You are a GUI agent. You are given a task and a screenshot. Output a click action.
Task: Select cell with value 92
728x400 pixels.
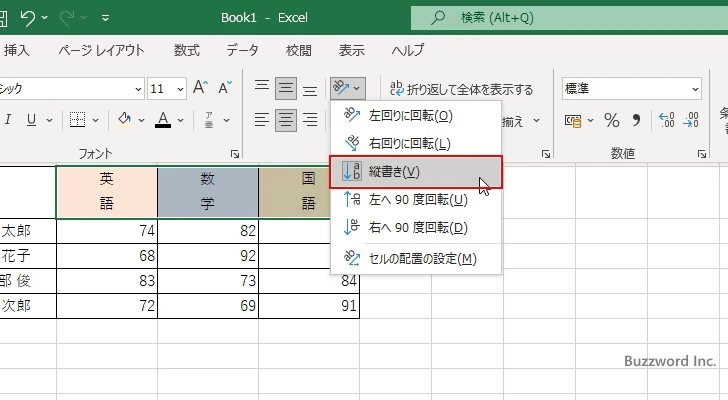(208, 256)
